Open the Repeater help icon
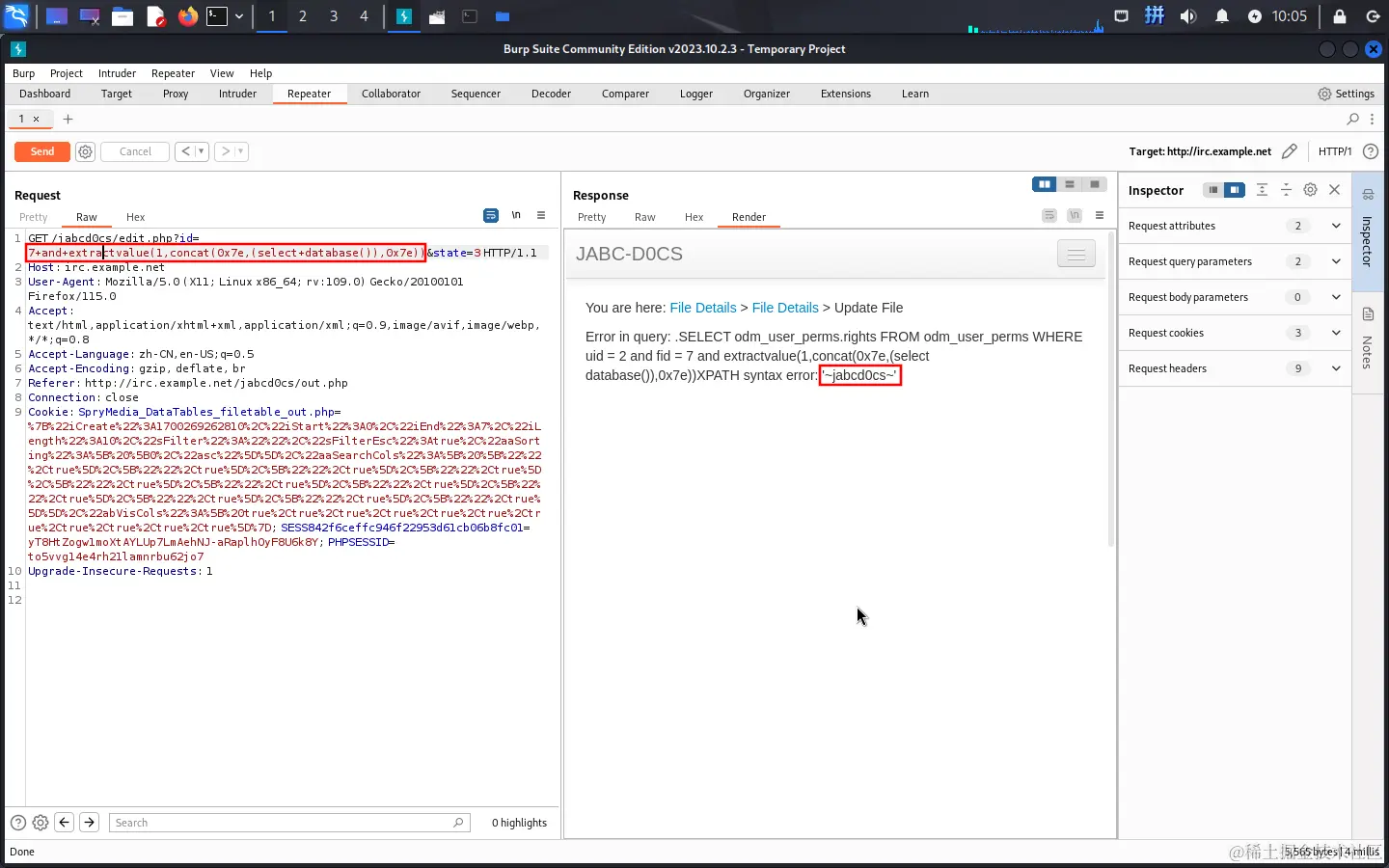This screenshot has height=868, width=1389. (x=1371, y=151)
